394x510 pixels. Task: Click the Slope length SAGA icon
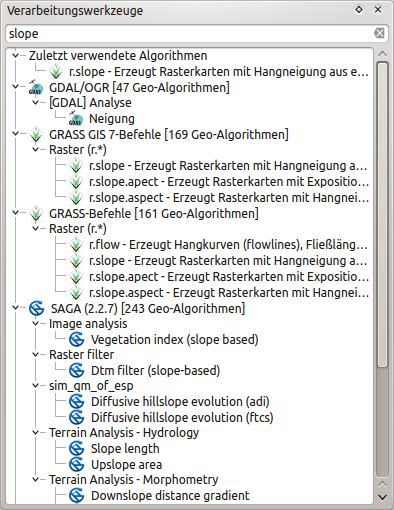click(x=77, y=448)
